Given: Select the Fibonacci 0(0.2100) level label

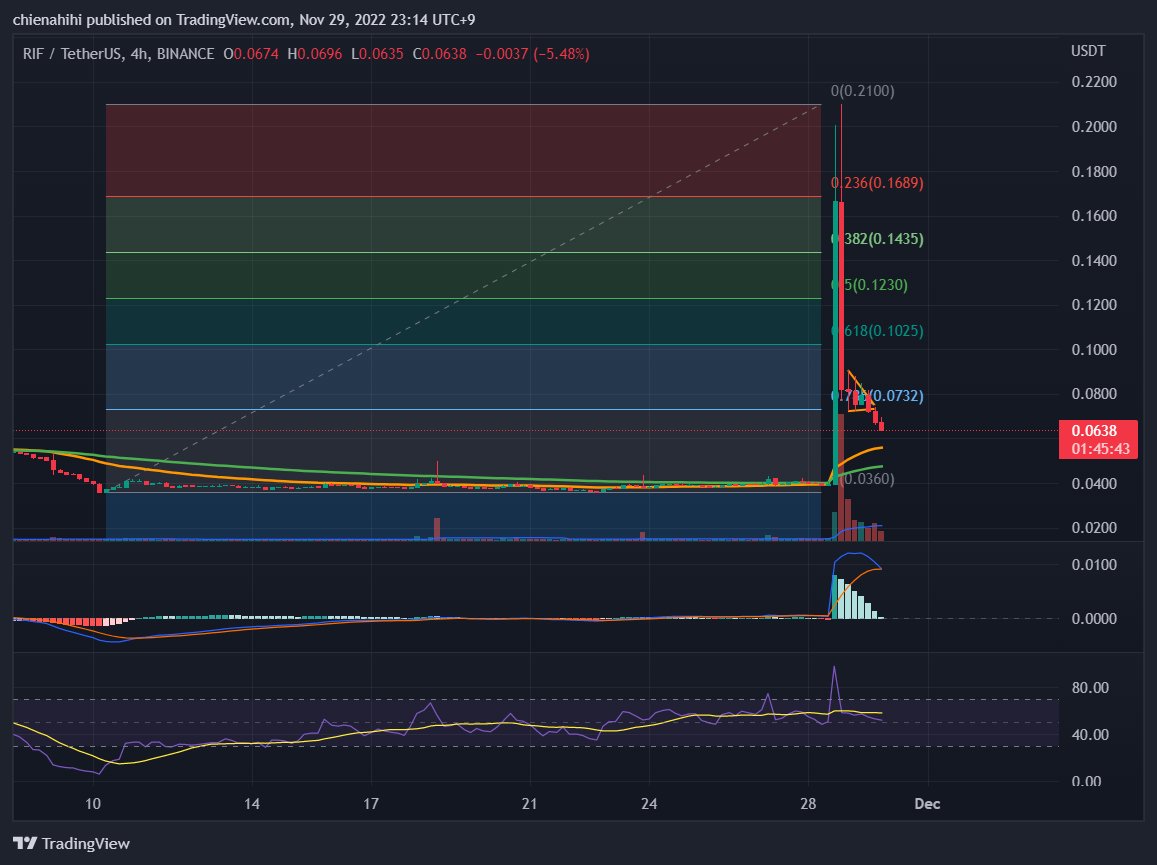Looking at the screenshot, I should pos(862,91).
